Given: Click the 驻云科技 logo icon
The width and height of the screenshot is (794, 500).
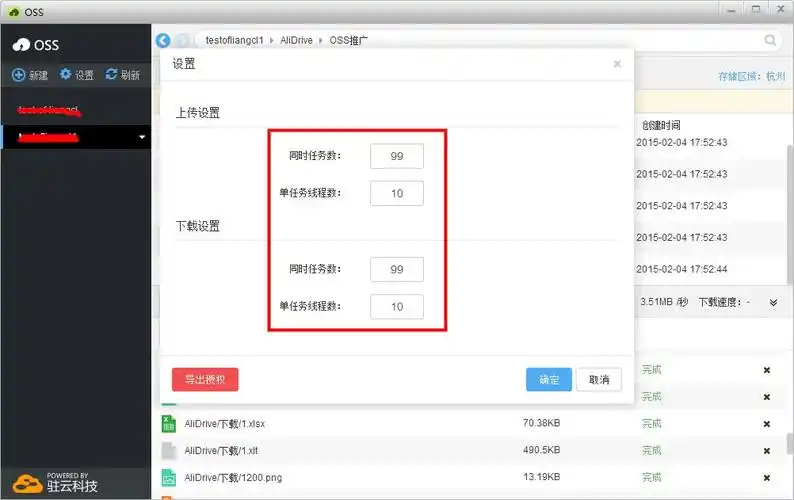Looking at the screenshot, I should (x=27, y=484).
